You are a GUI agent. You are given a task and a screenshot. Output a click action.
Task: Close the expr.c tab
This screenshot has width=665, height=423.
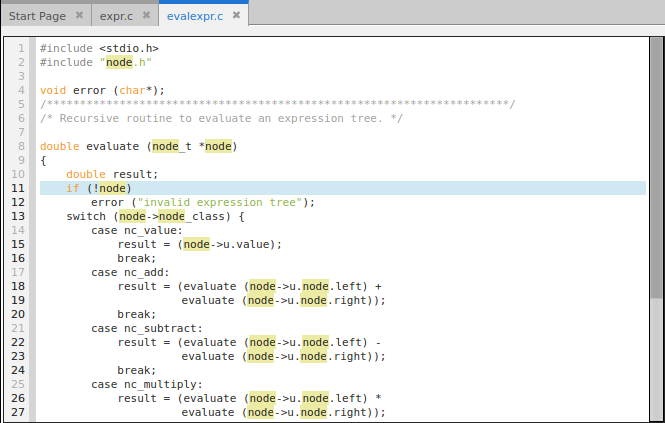point(147,17)
